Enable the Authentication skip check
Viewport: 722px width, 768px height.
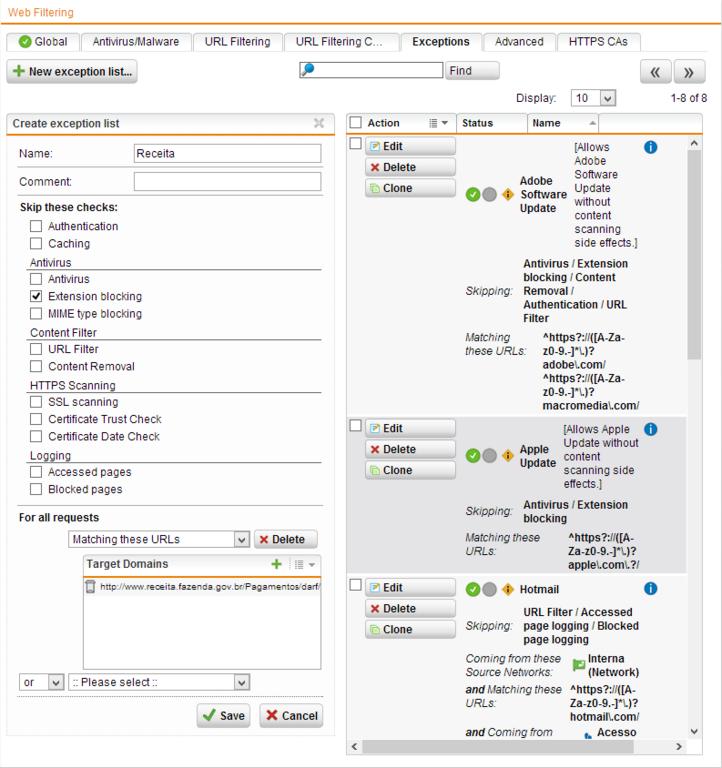point(36,226)
